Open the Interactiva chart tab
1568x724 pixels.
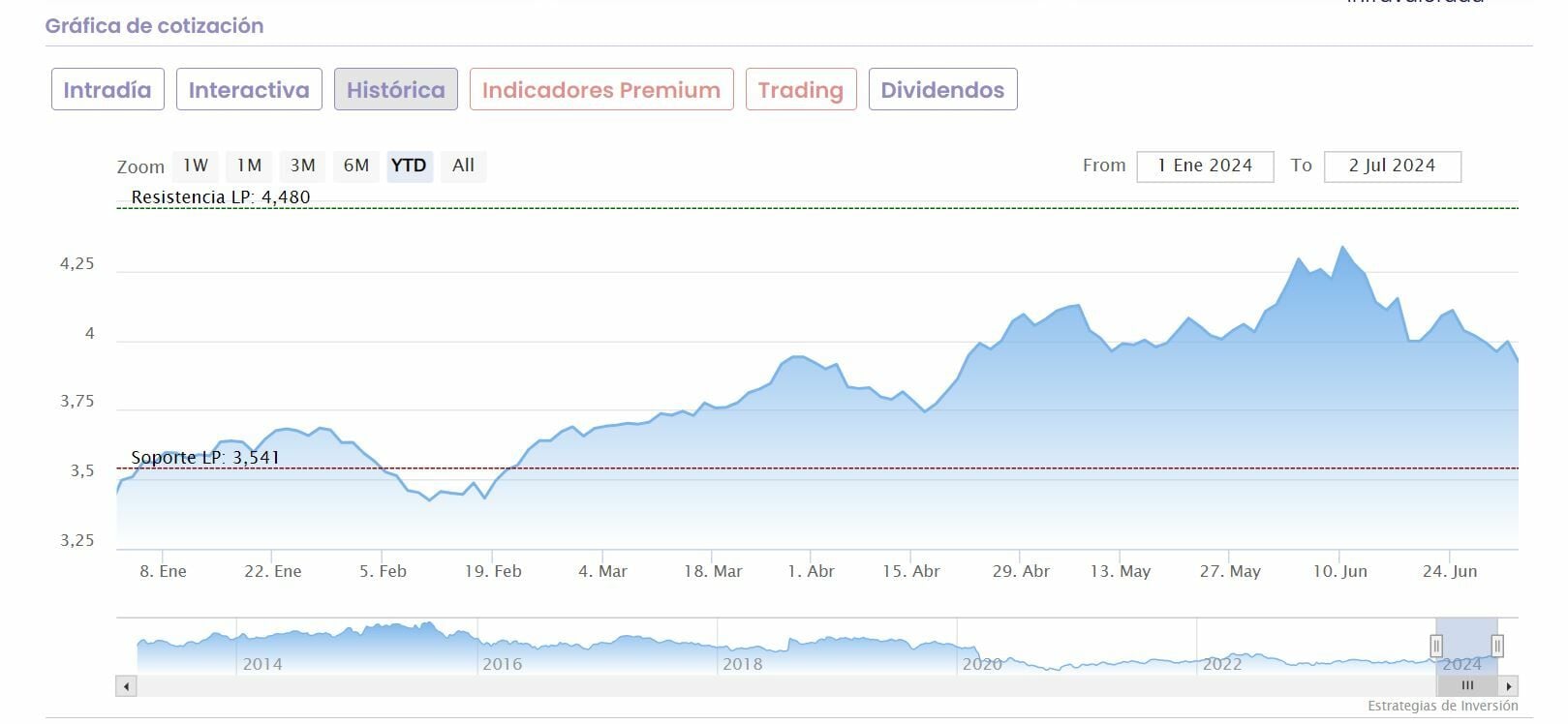(249, 90)
